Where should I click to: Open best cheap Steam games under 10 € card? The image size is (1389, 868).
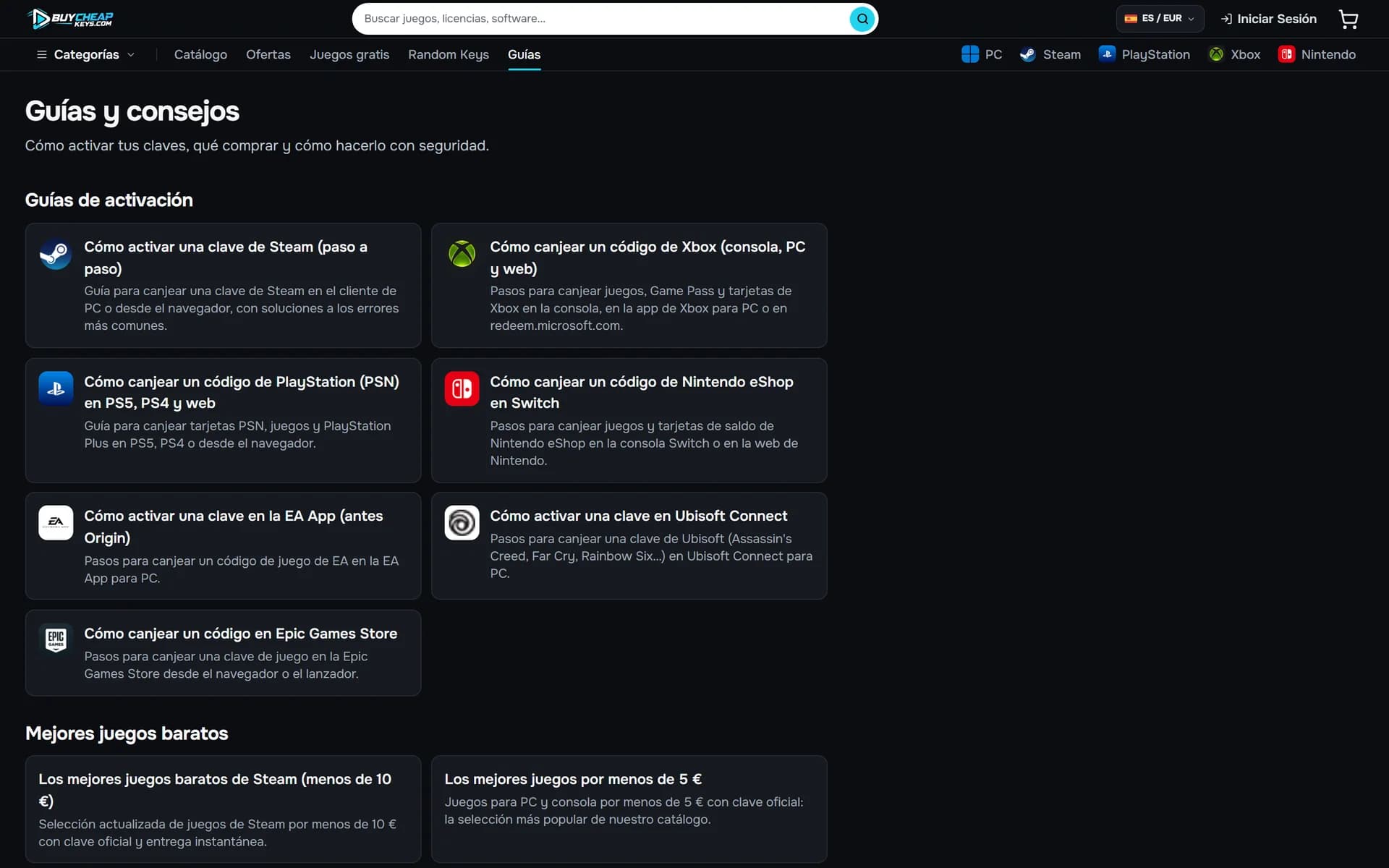click(x=223, y=809)
